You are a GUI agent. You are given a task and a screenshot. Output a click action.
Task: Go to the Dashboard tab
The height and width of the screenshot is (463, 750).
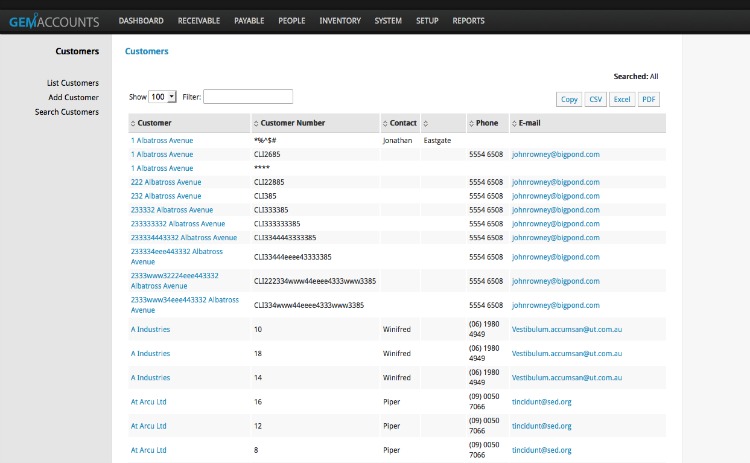point(140,20)
